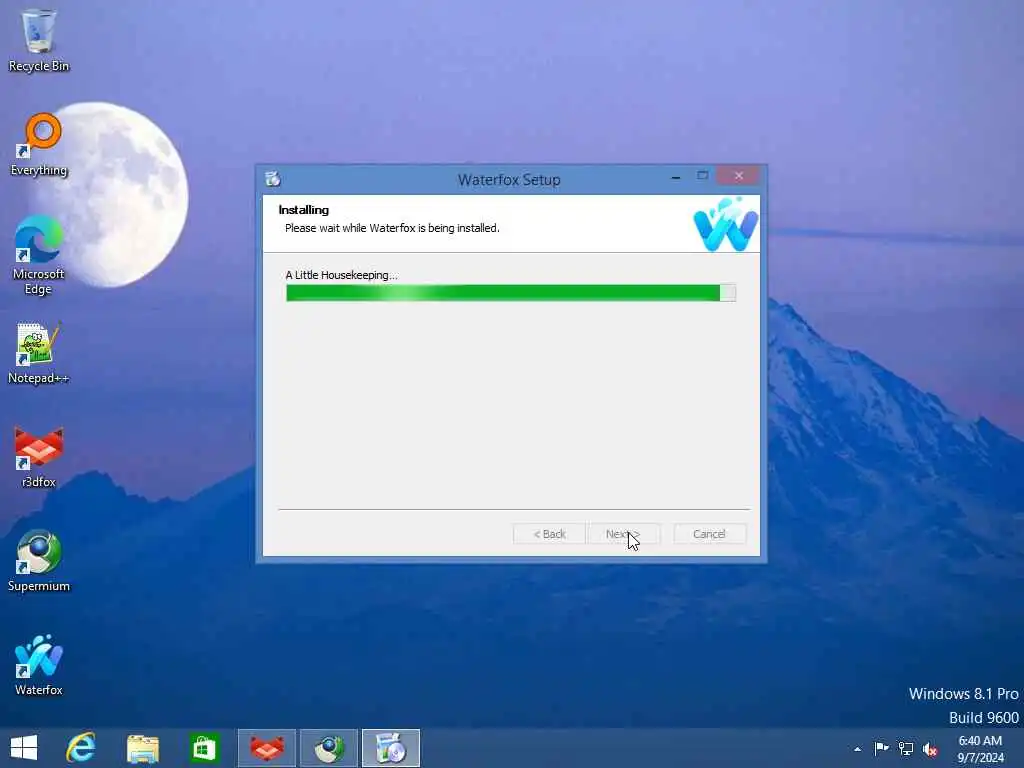The image size is (1024, 768).
Task: Click the 'Installing' heading text
Action: [x=304, y=210]
